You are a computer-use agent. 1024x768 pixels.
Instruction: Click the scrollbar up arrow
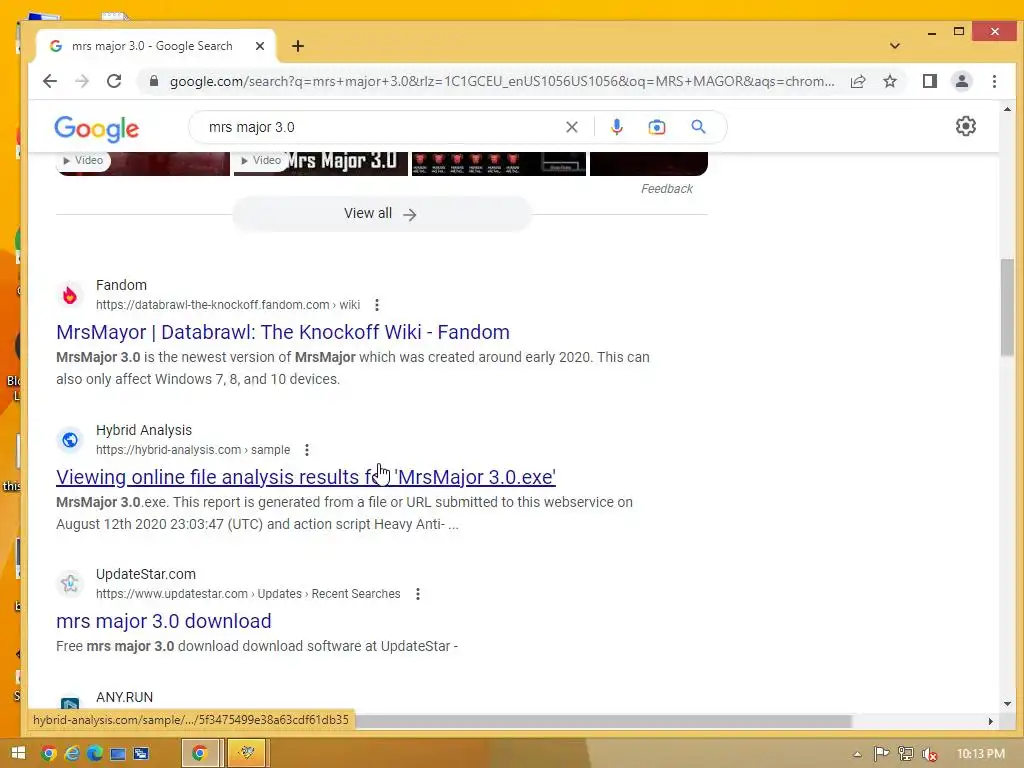coord(1007,109)
